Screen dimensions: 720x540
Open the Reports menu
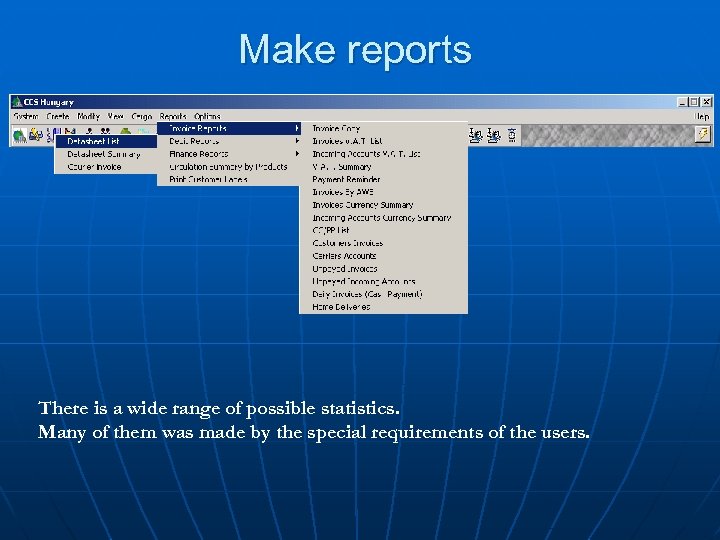tap(173, 116)
